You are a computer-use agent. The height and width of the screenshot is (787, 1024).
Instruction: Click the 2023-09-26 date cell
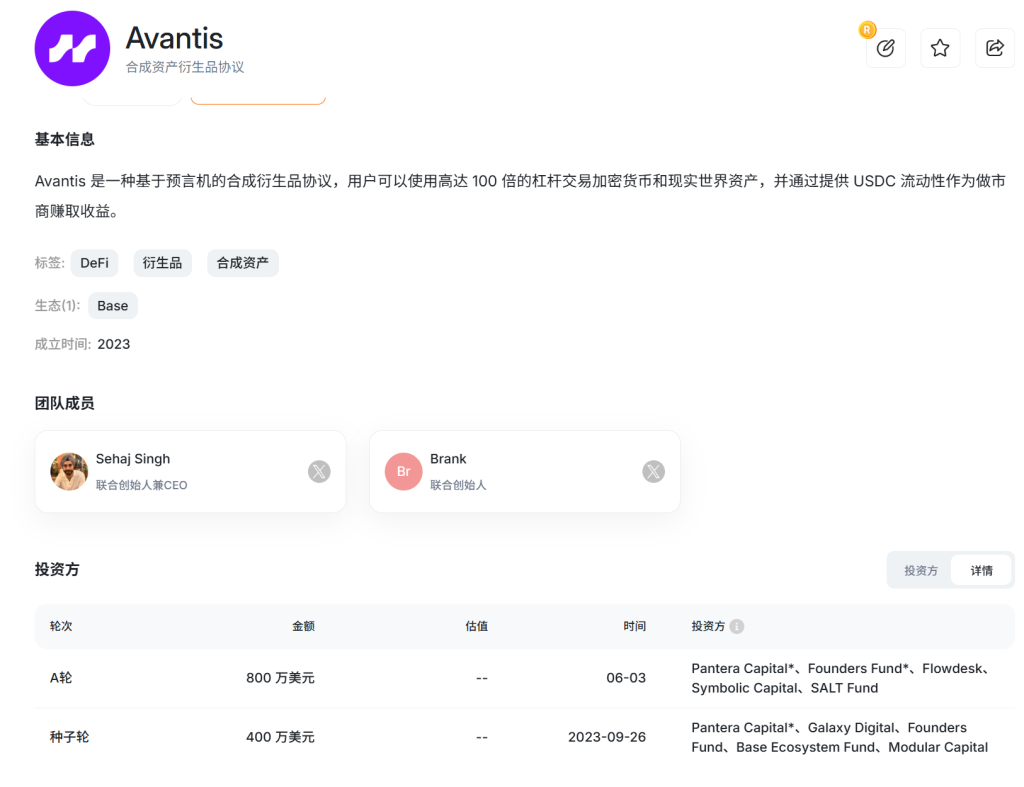(x=607, y=737)
